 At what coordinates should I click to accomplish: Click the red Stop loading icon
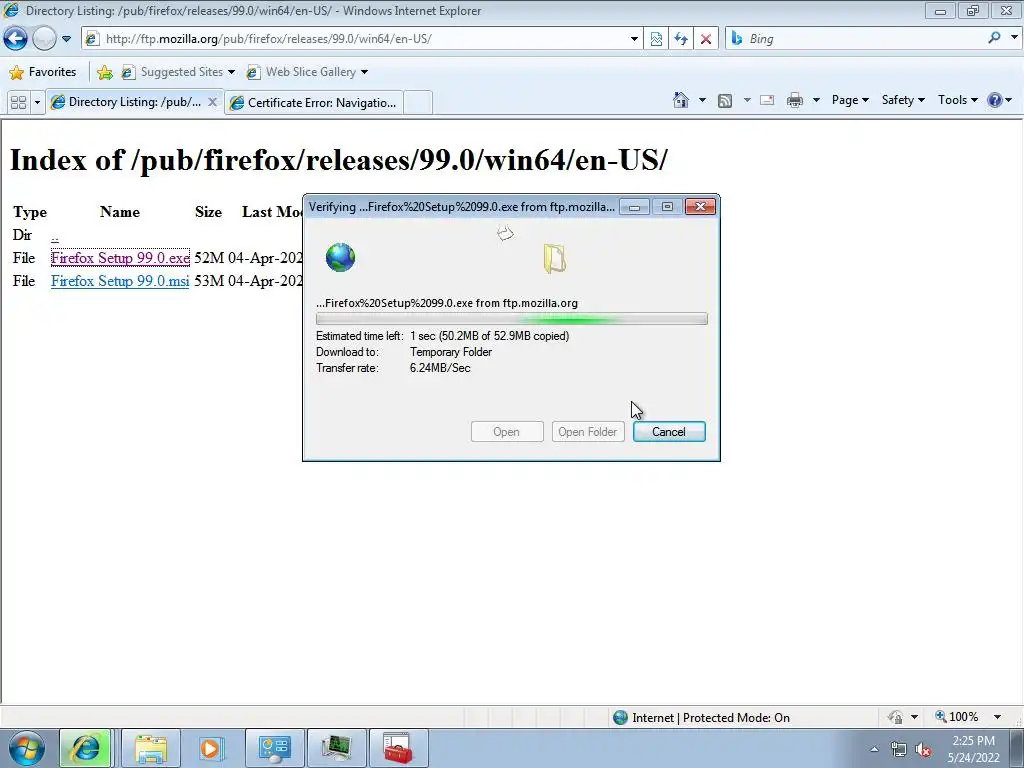(x=706, y=39)
